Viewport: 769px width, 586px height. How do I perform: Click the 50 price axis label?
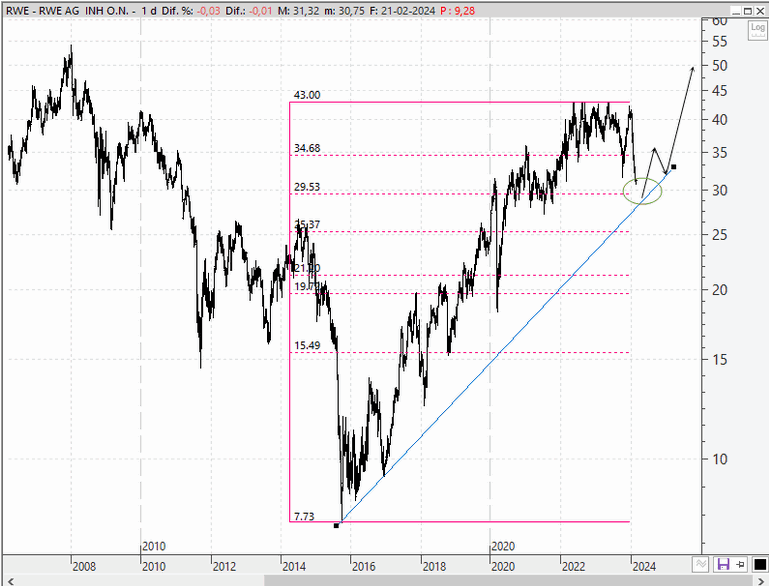point(719,66)
